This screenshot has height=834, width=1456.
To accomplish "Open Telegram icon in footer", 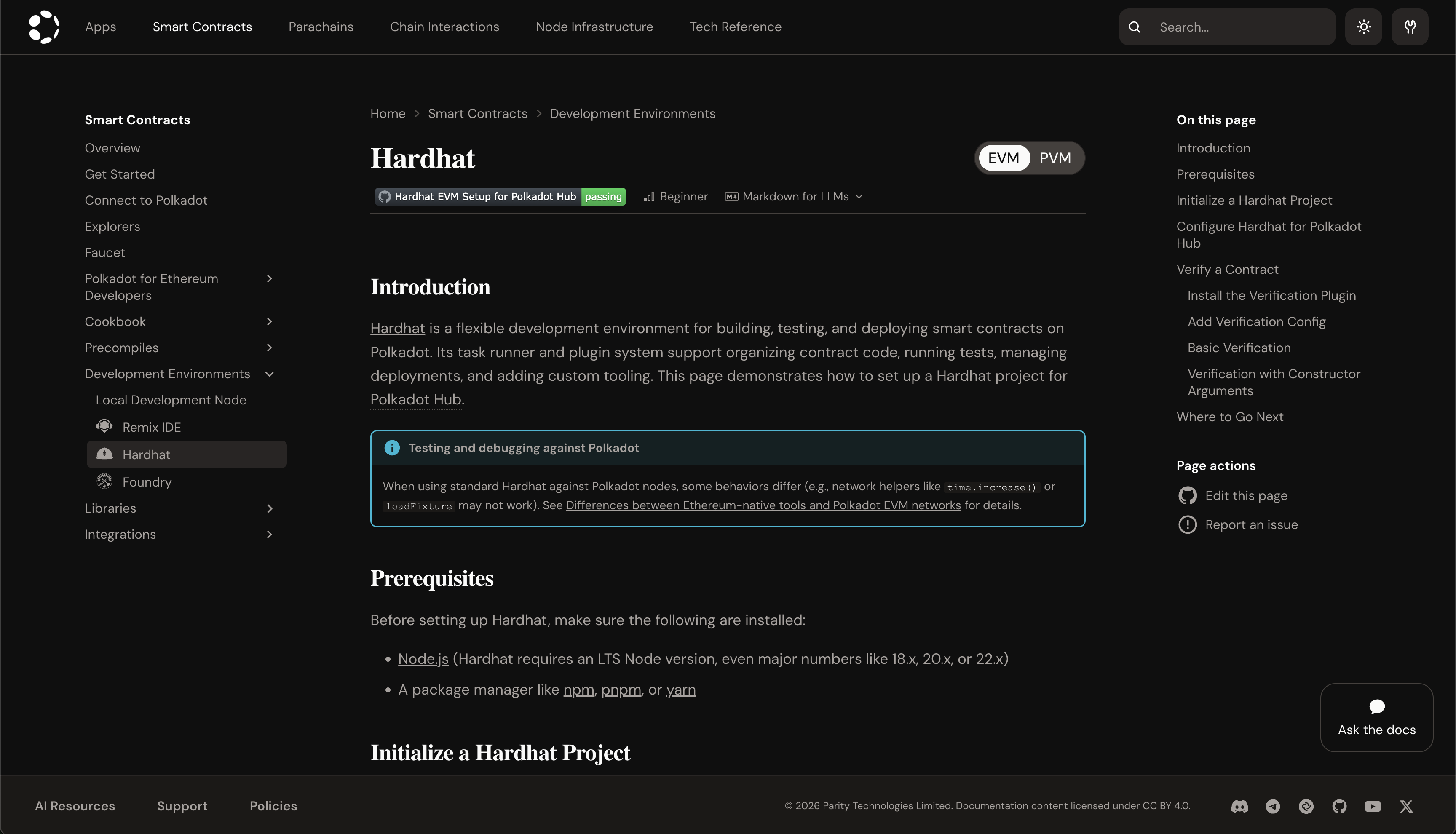I will tap(1273, 807).
